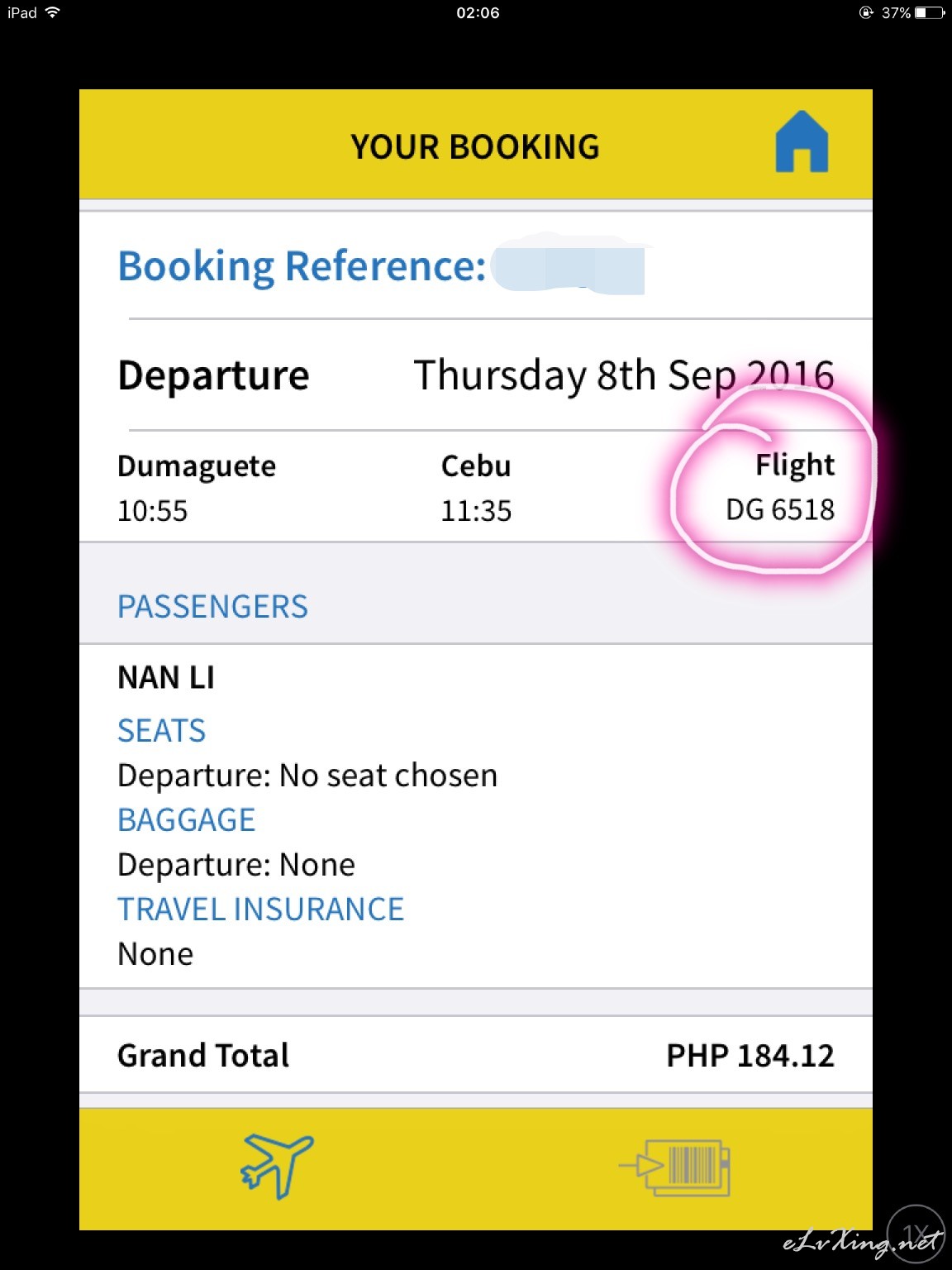Tap the Grand Total row
The image size is (952, 1270).
coord(476,1055)
